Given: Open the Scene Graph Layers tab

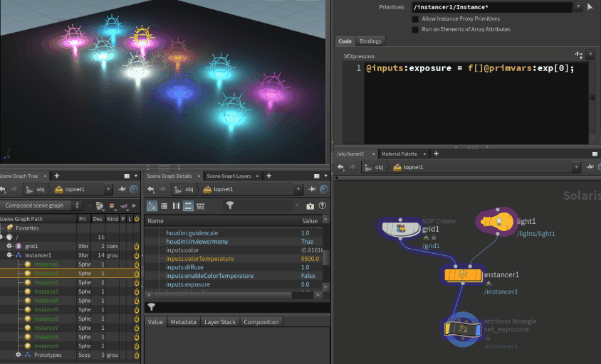Looking at the screenshot, I should click(228, 176).
